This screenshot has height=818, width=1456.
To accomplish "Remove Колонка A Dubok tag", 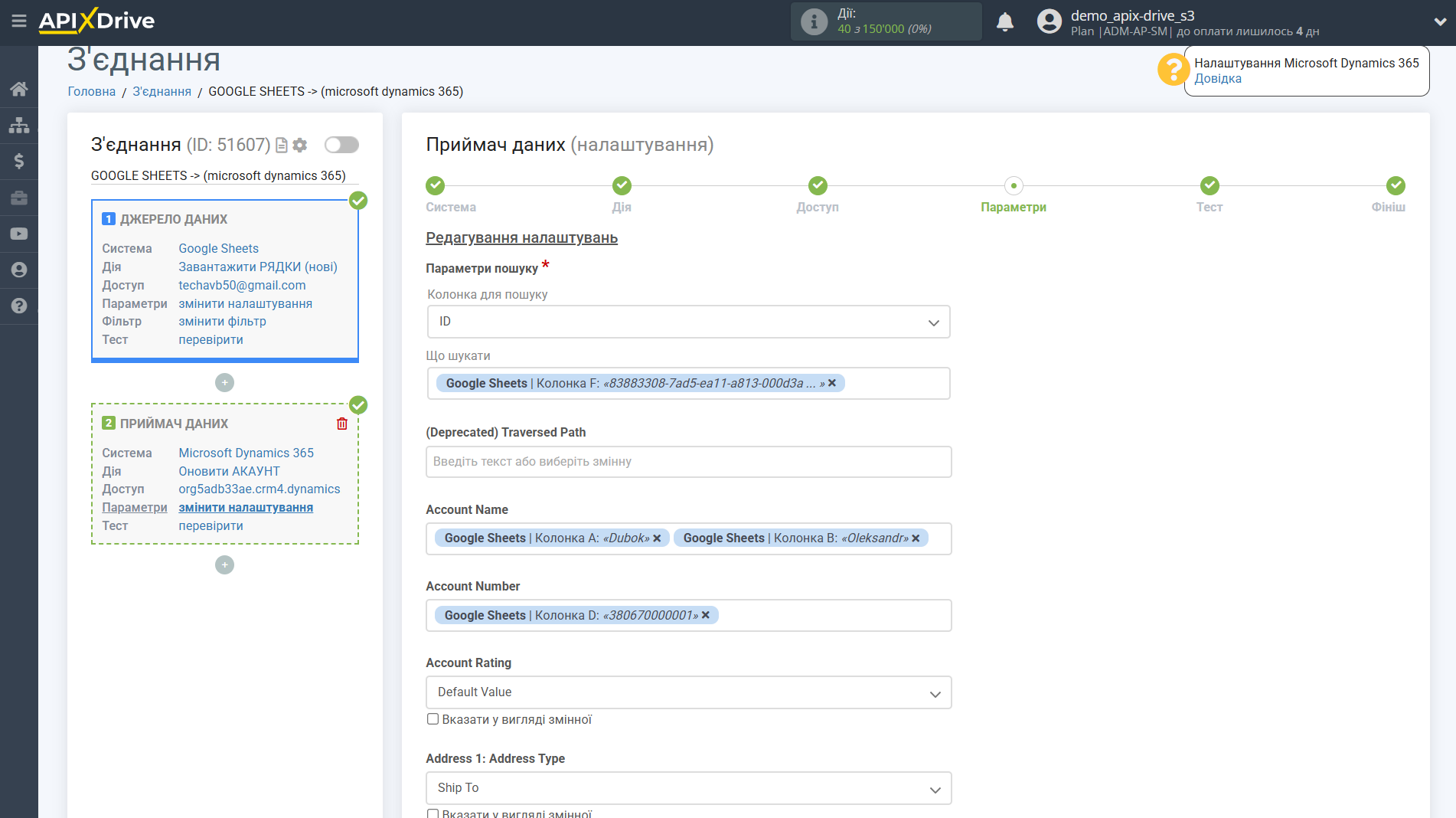I will click(657, 538).
